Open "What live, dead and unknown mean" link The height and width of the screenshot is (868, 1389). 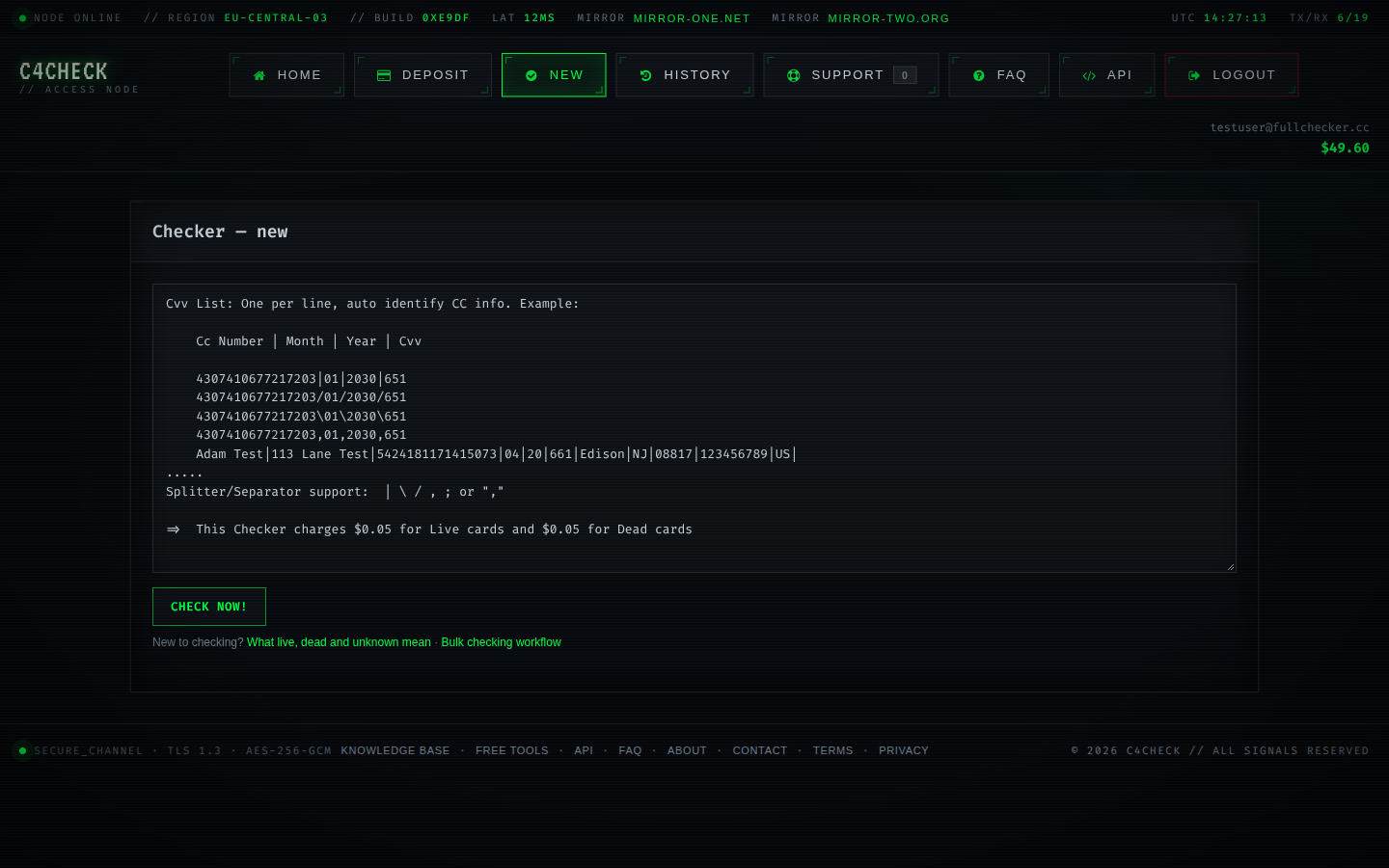pos(339,642)
